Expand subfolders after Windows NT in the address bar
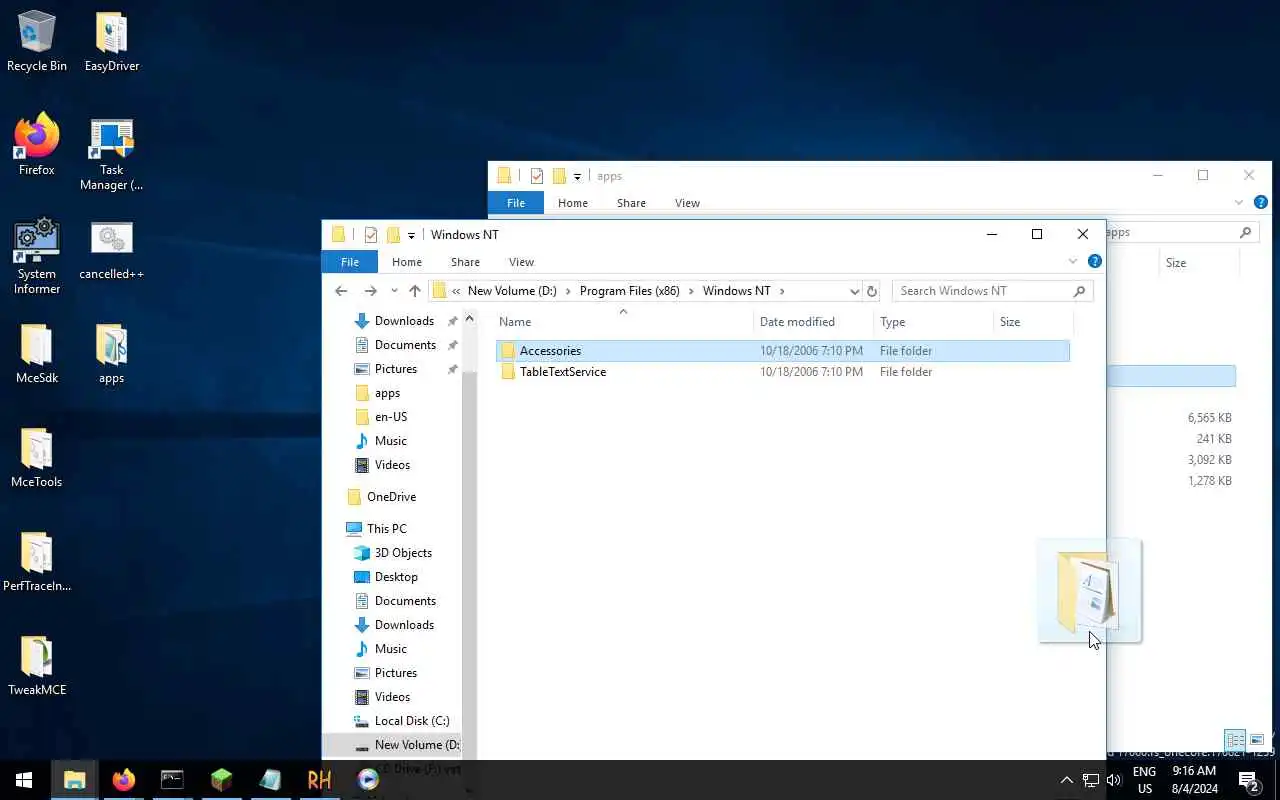 [782, 291]
